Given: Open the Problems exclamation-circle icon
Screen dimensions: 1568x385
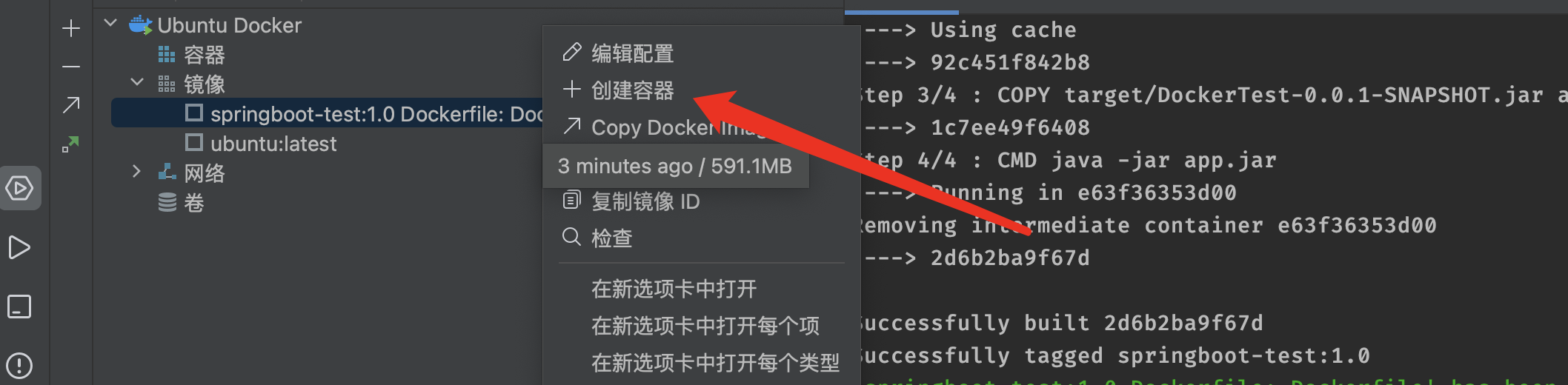Looking at the screenshot, I should click(x=20, y=365).
